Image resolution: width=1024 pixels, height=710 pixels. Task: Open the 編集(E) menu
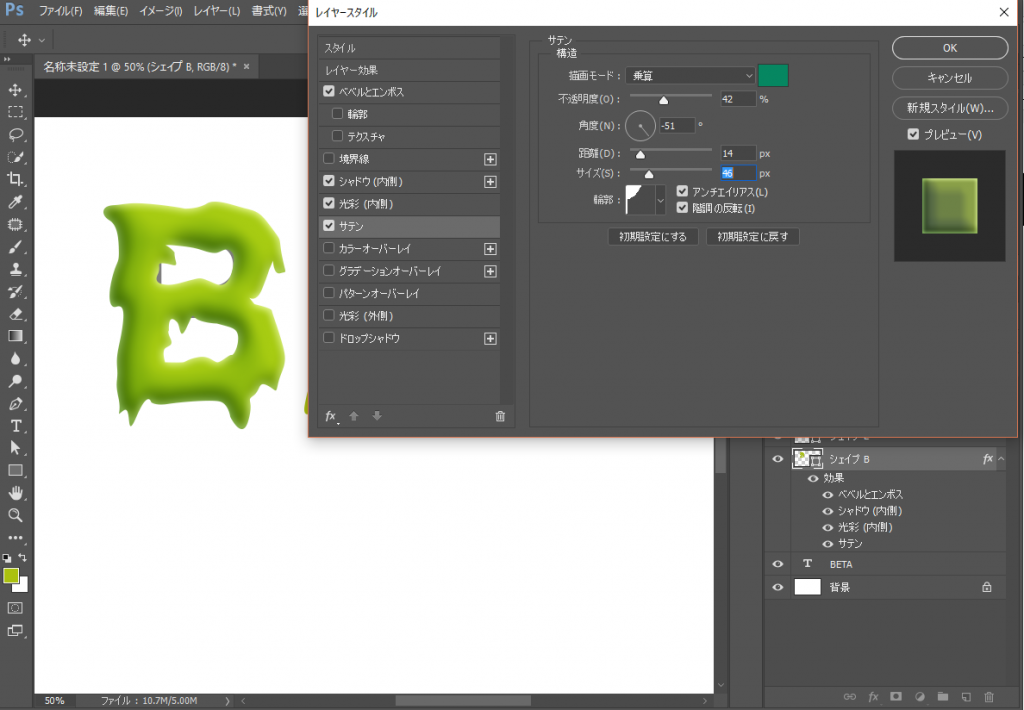[110, 11]
